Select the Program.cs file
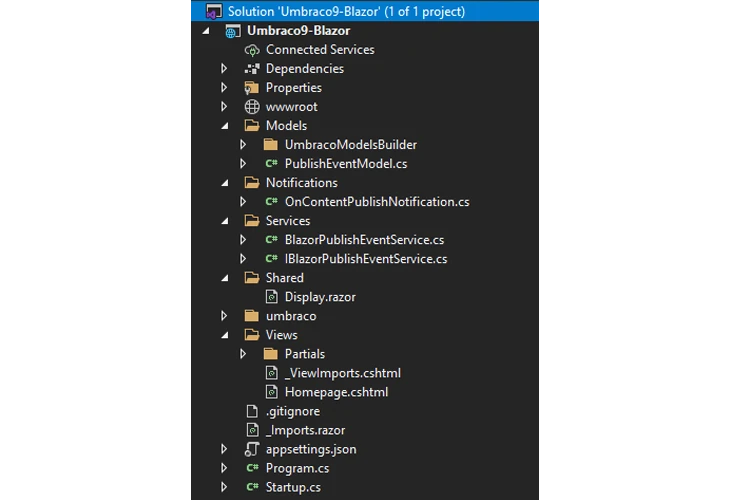This screenshot has height=500, width=729. point(297,468)
